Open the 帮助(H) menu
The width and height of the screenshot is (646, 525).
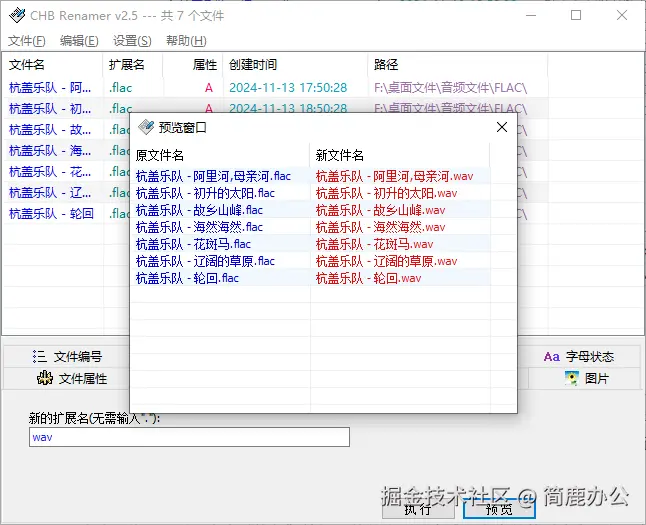tap(186, 41)
